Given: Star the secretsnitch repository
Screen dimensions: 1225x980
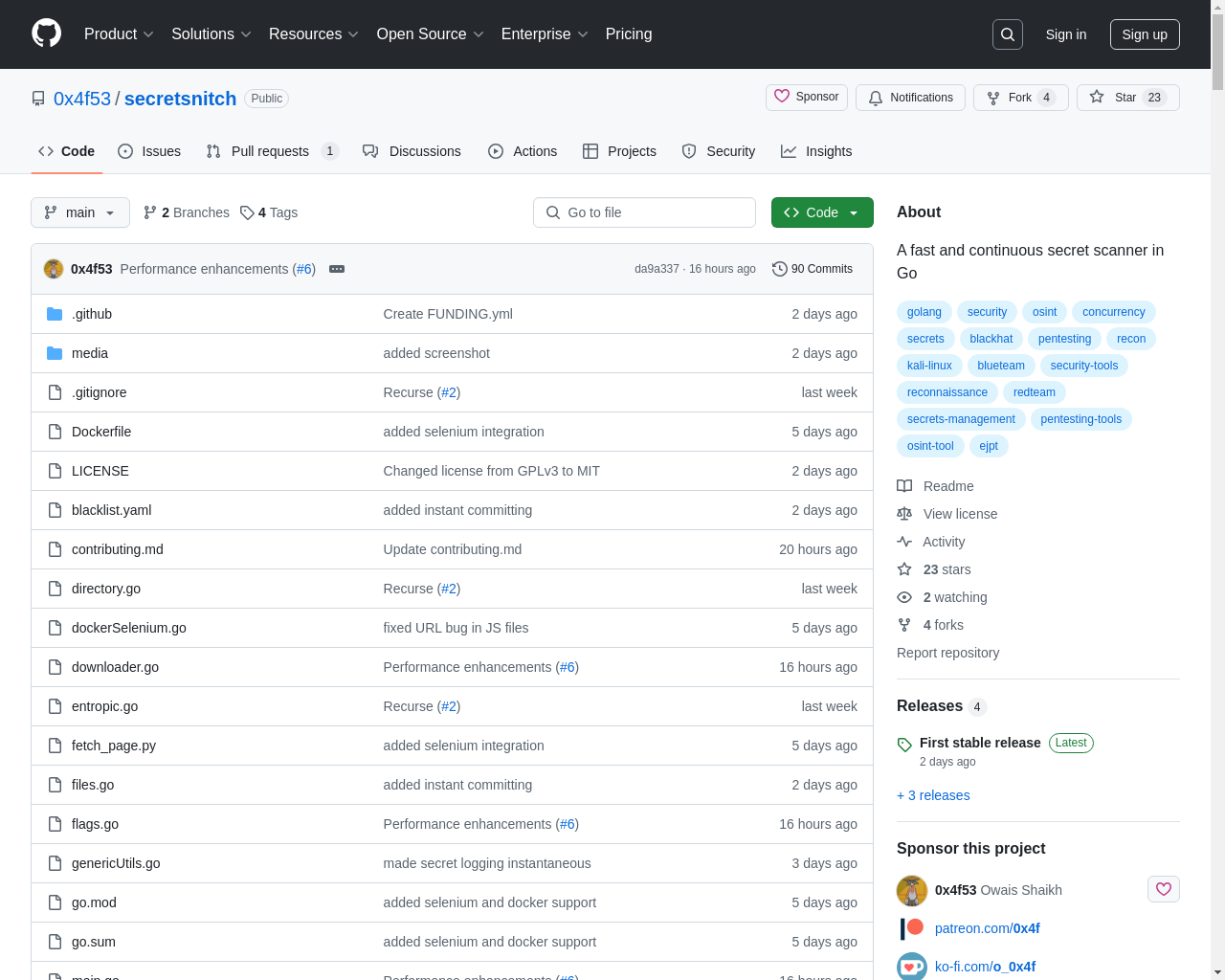Looking at the screenshot, I should (x=1127, y=98).
